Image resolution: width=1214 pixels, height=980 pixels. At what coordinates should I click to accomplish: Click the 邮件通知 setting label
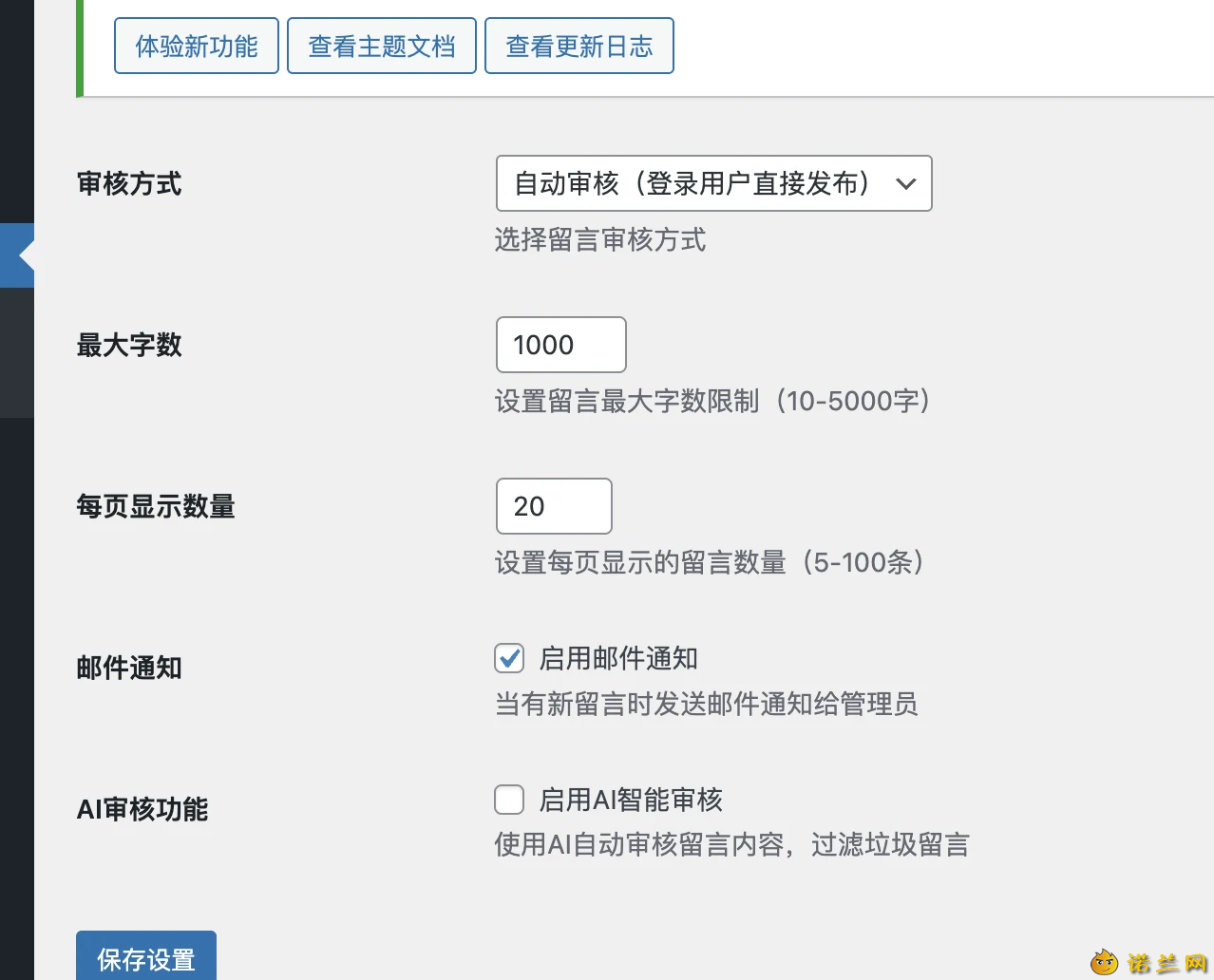point(129,669)
